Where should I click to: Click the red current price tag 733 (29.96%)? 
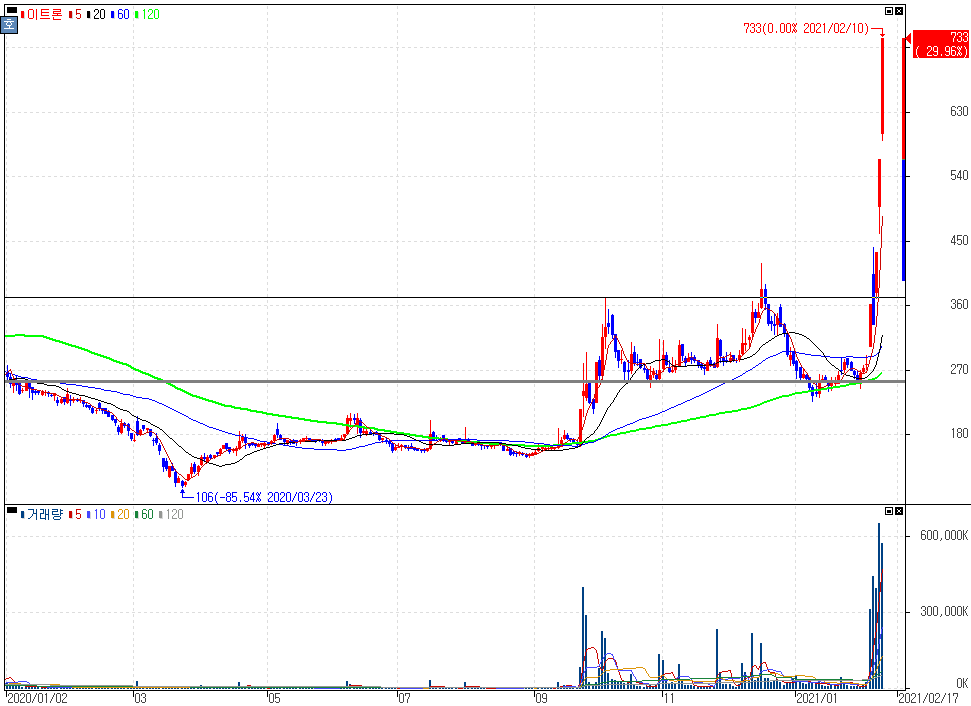941,44
